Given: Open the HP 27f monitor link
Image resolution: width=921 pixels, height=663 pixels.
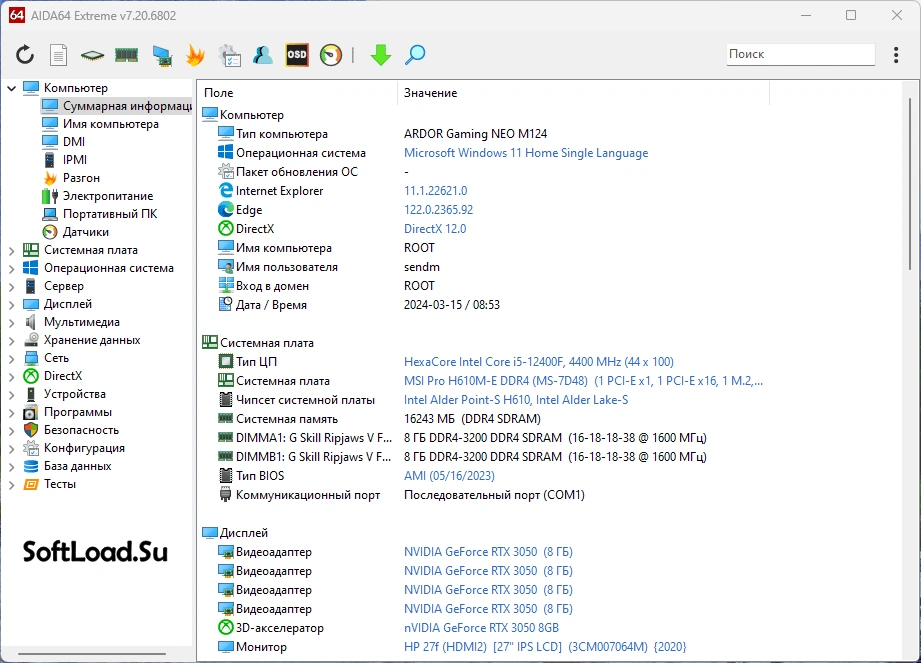Looking at the screenshot, I should (544, 647).
